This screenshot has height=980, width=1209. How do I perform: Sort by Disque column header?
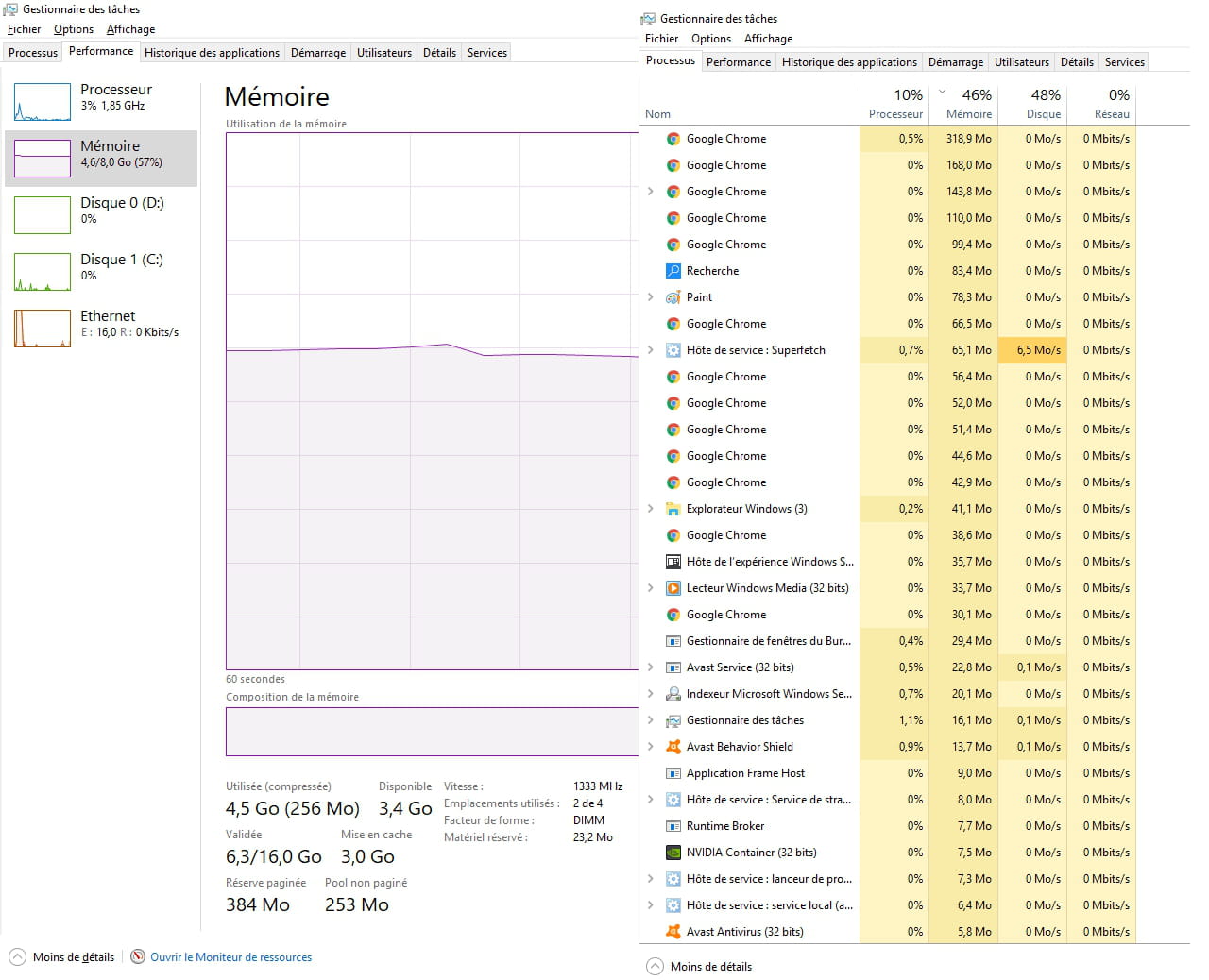[x=1032, y=104]
